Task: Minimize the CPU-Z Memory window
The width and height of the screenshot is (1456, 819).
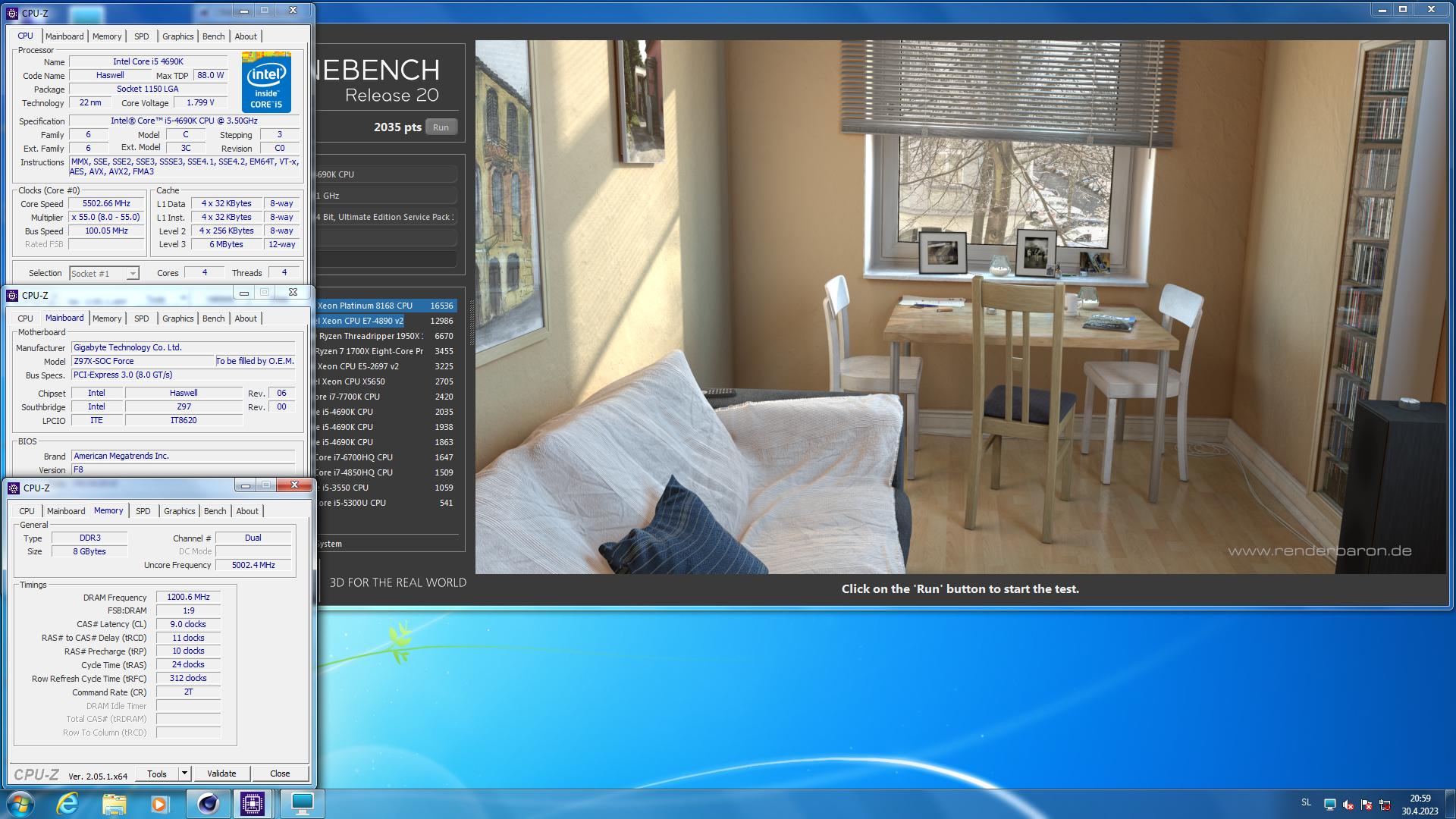Action: (245, 485)
